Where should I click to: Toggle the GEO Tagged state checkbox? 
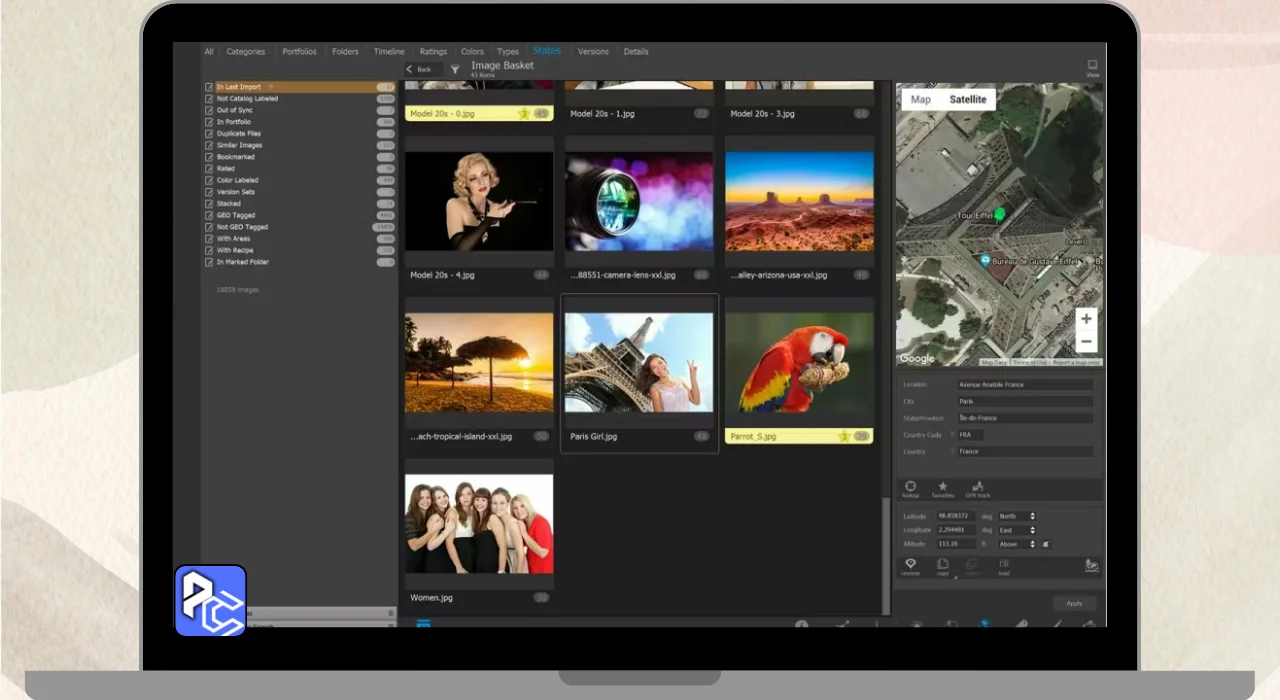209,215
